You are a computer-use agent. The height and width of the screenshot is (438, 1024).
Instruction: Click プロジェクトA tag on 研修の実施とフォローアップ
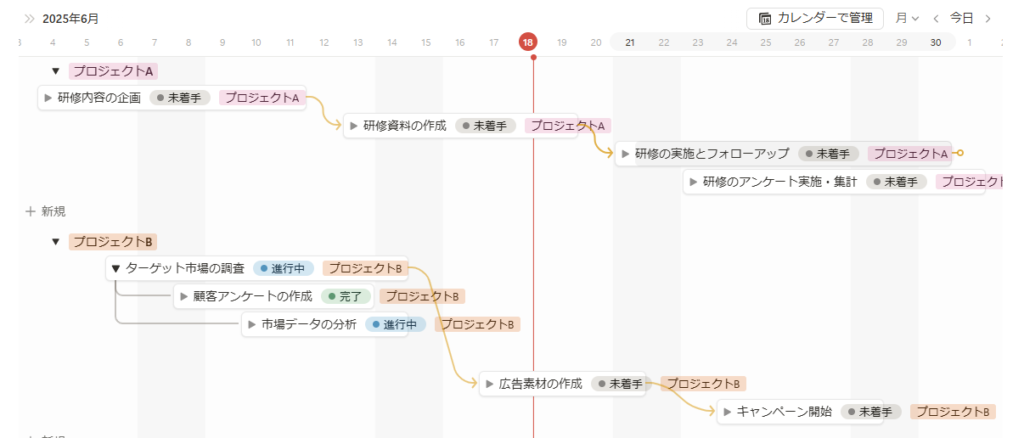click(909, 154)
